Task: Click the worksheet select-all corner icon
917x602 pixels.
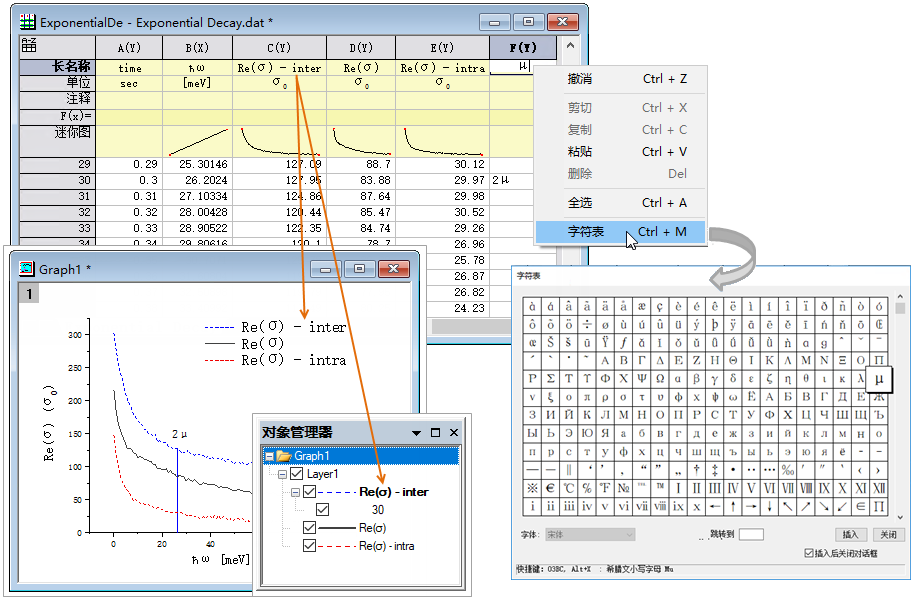Action: tap(29, 46)
